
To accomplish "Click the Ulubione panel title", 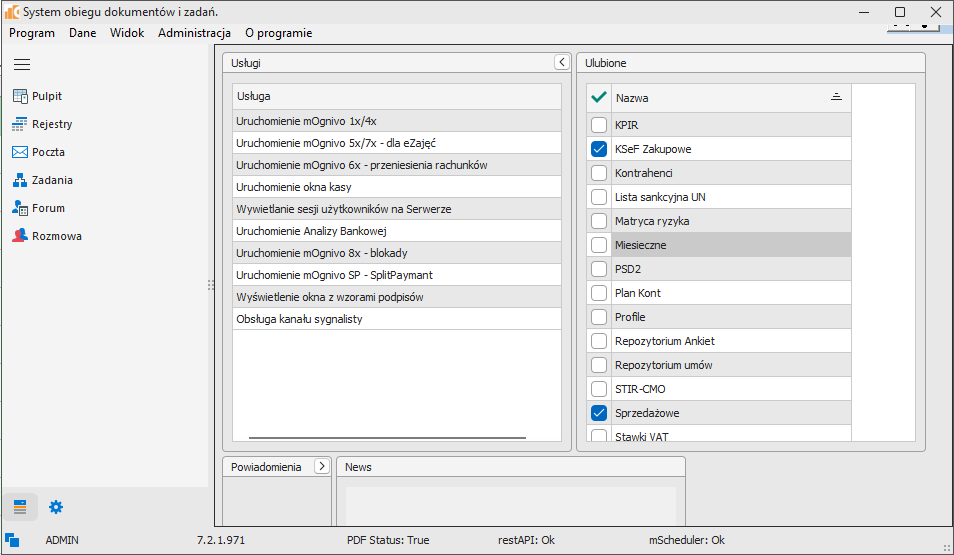I will 605,63.
